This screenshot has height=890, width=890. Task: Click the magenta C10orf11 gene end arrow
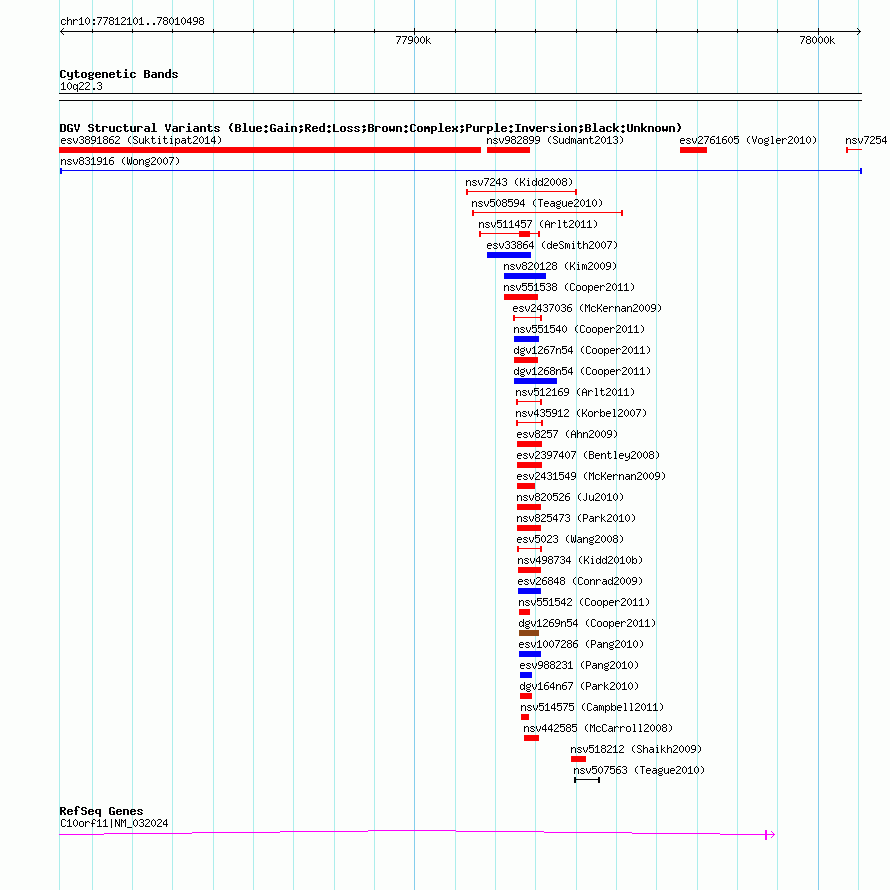coord(770,834)
